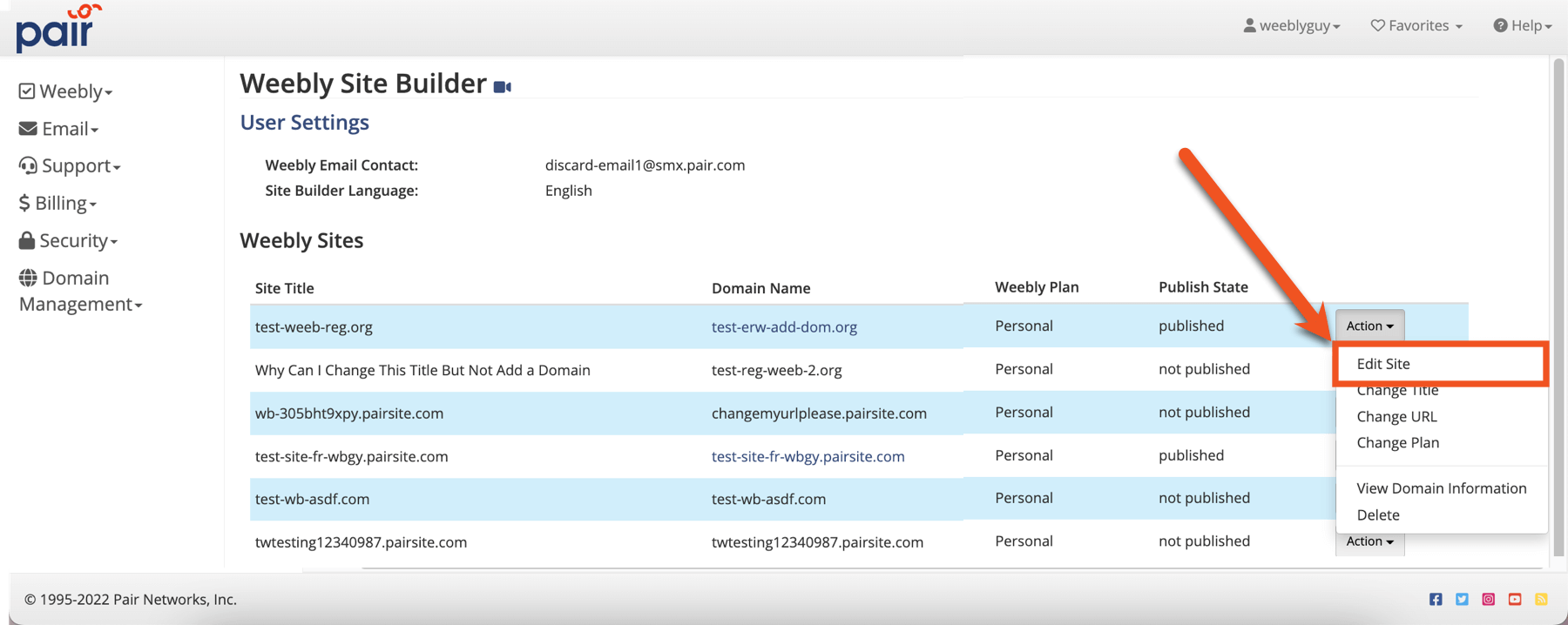Screen dimensions: 1568x625
Task: Click the vertical page scrollbar
Action: tap(1559, 306)
